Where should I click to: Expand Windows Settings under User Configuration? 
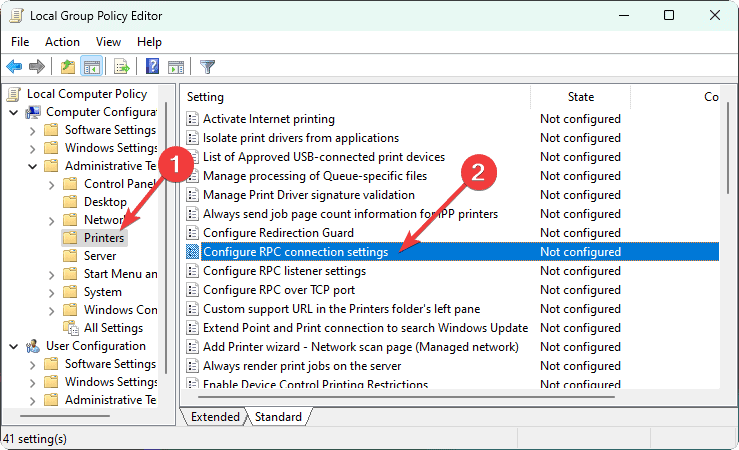33,383
